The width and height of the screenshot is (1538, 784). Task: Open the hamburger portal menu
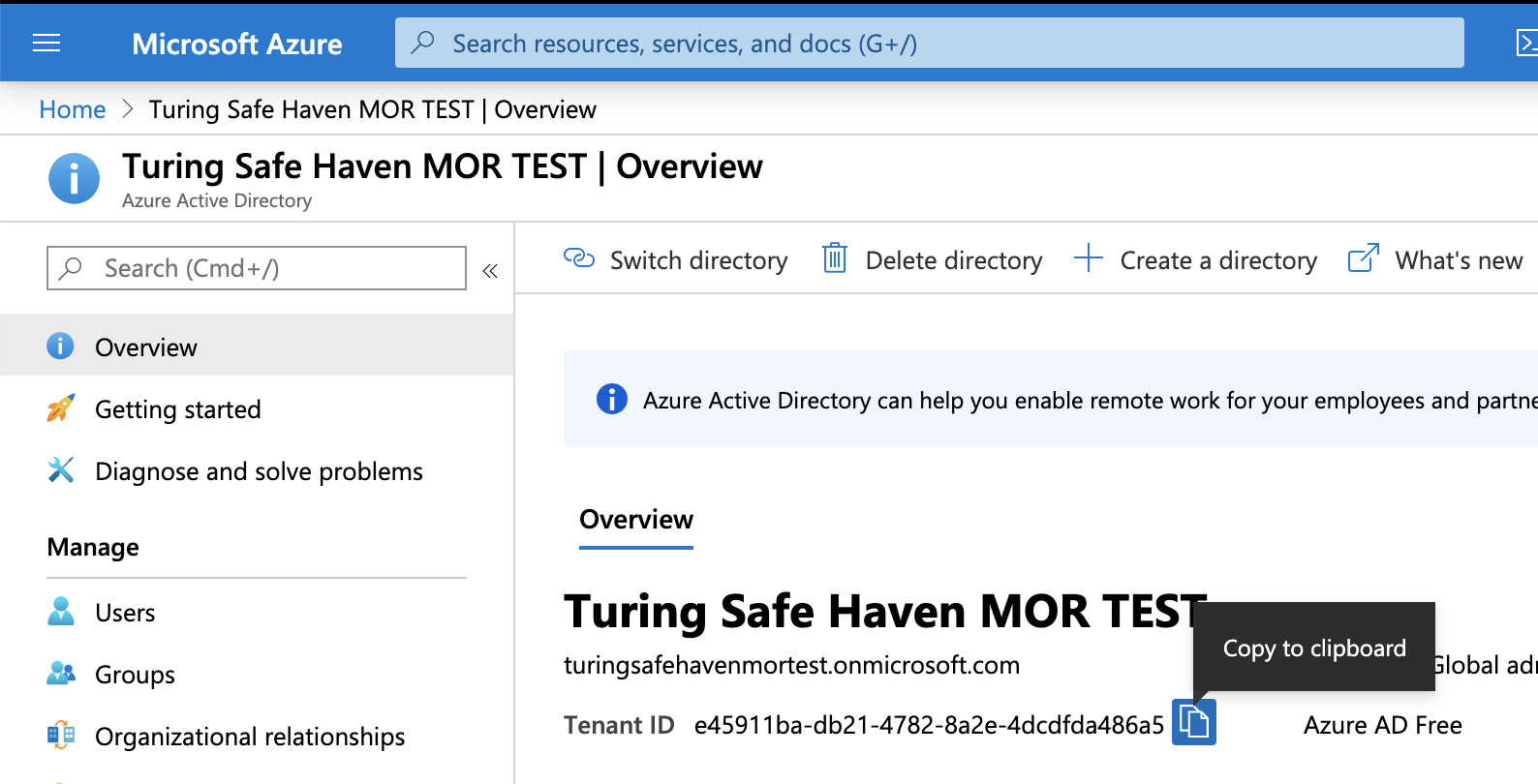coord(46,43)
